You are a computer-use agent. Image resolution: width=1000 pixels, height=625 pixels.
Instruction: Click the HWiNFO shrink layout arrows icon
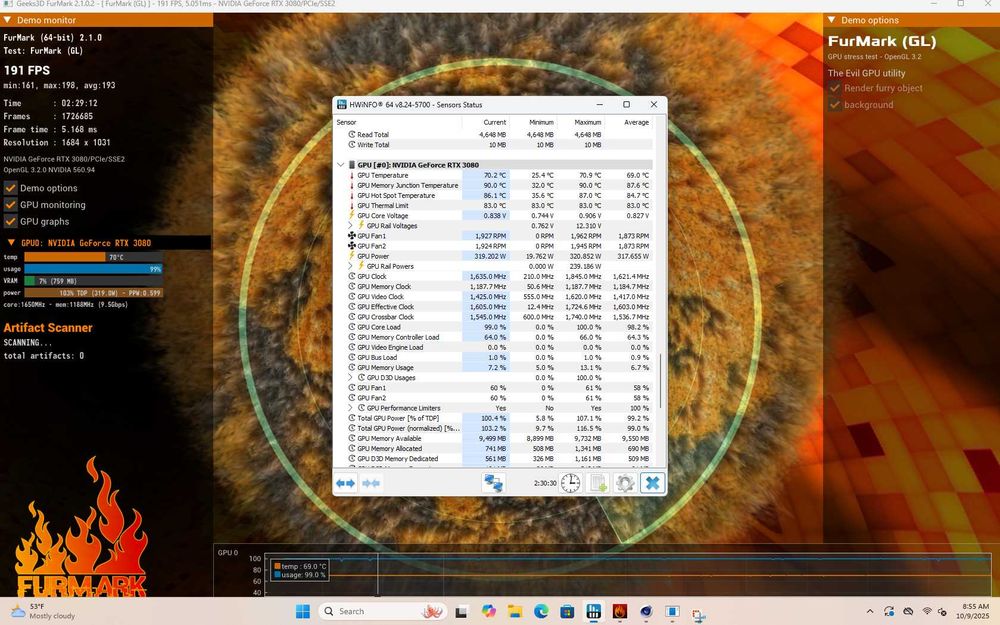(371, 483)
